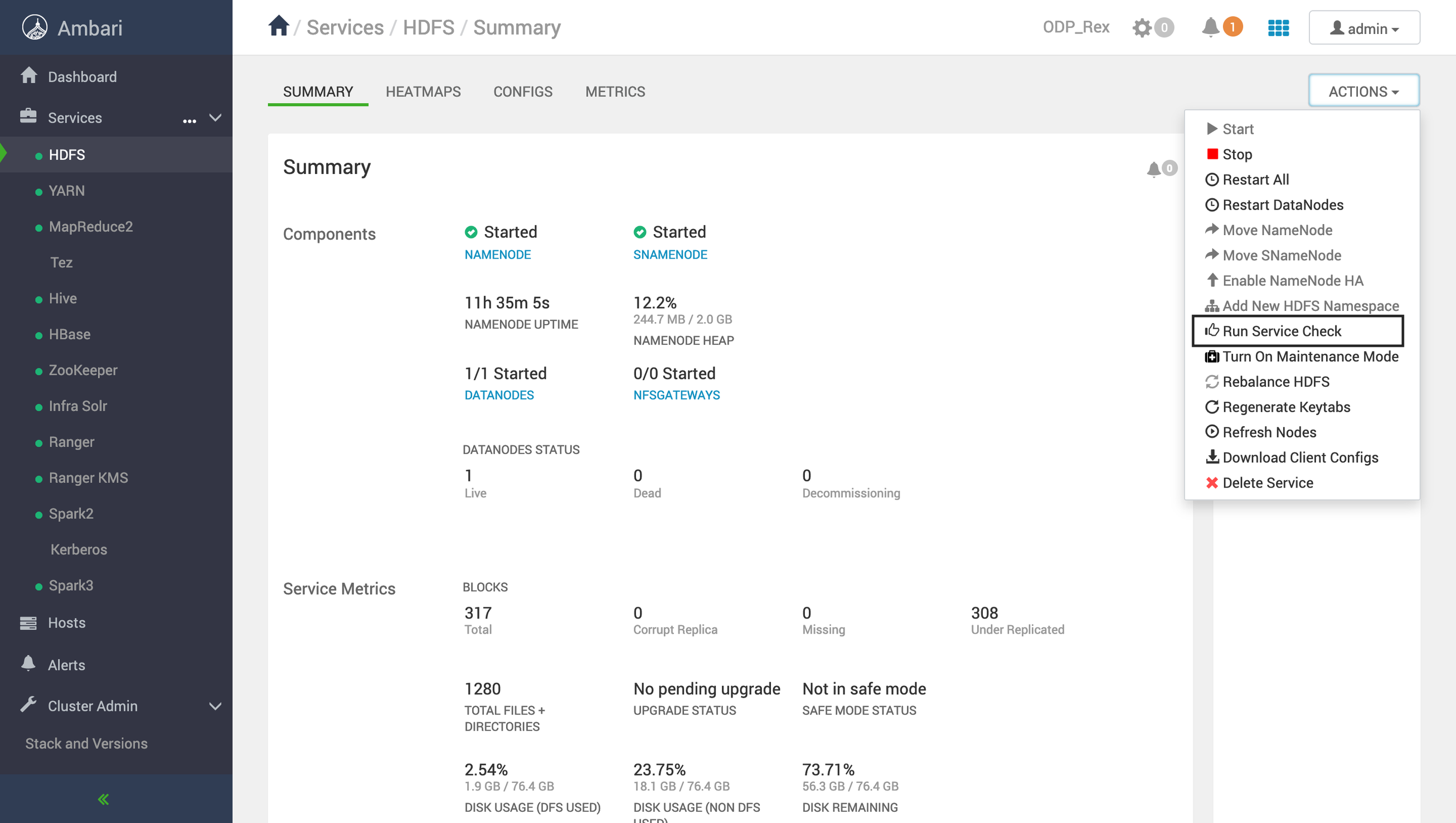
Task: Collapse the Services sidebar section
Action: pos(215,118)
